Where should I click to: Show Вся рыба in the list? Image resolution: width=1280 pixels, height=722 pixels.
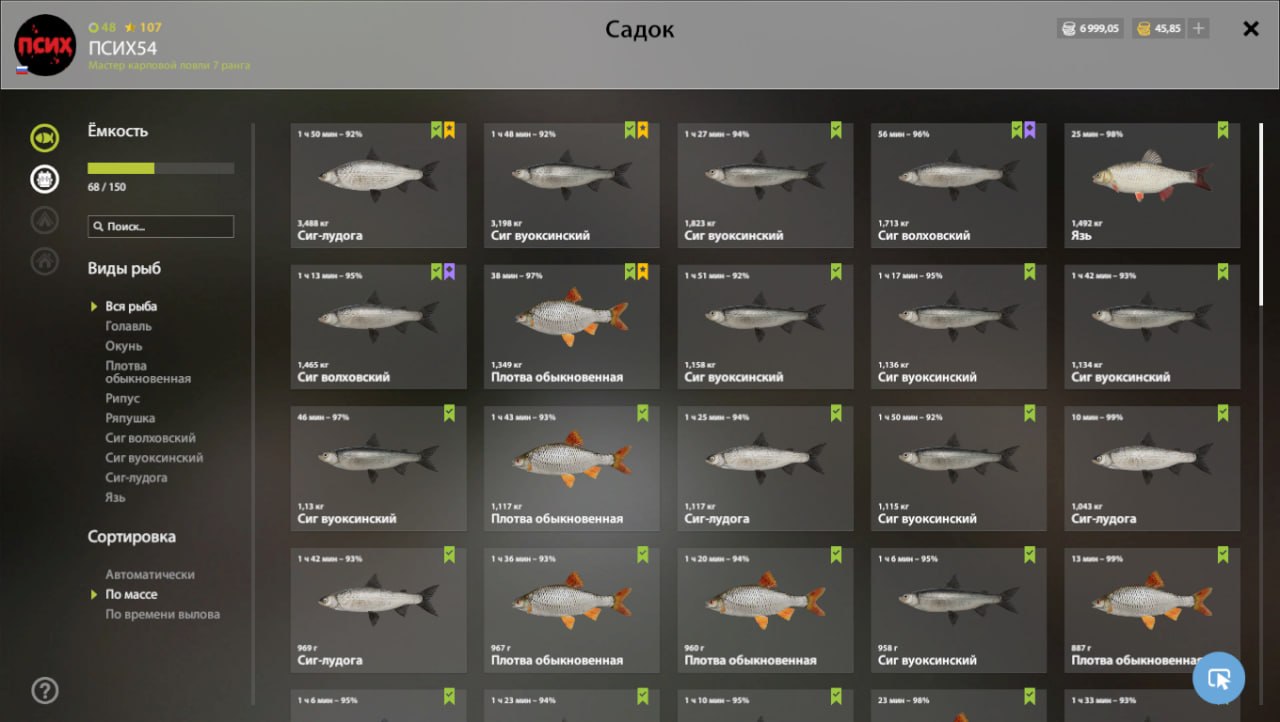tap(131, 306)
